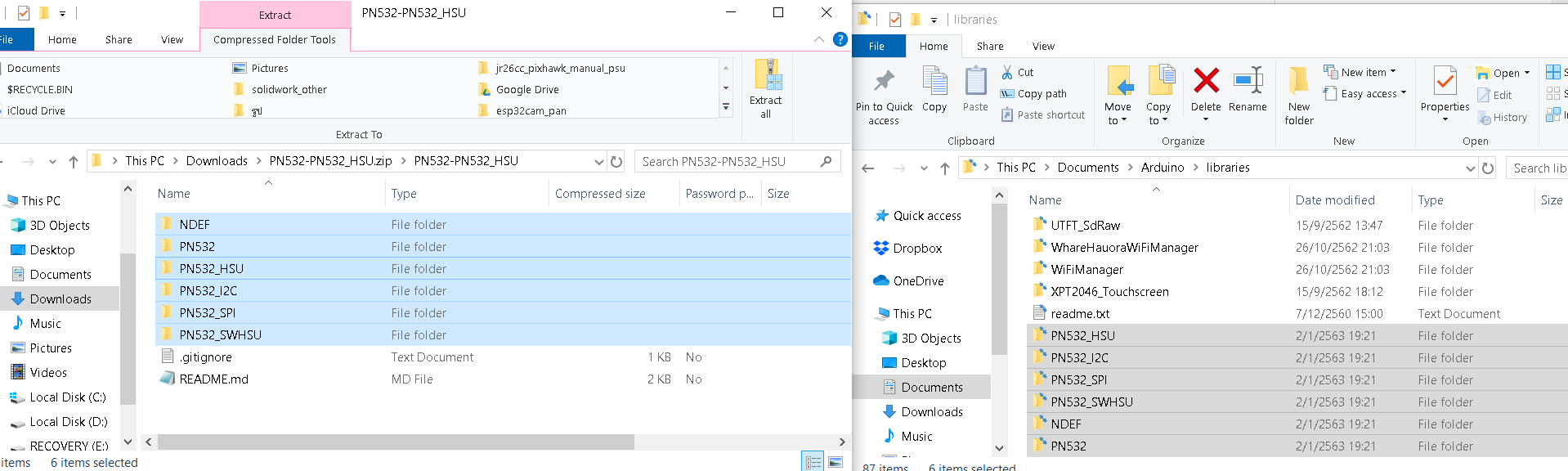
Task: Click the horizontal scrollbar in zip file list
Action: point(396,442)
